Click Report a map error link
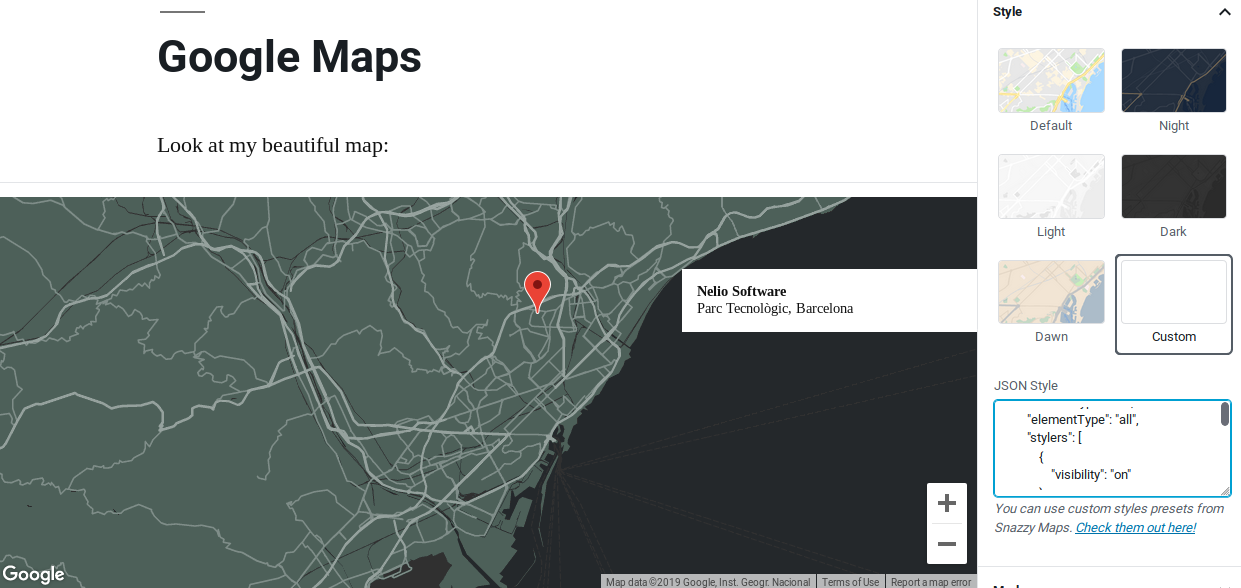This screenshot has width=1241, height=588. click(x=931, y=582)
